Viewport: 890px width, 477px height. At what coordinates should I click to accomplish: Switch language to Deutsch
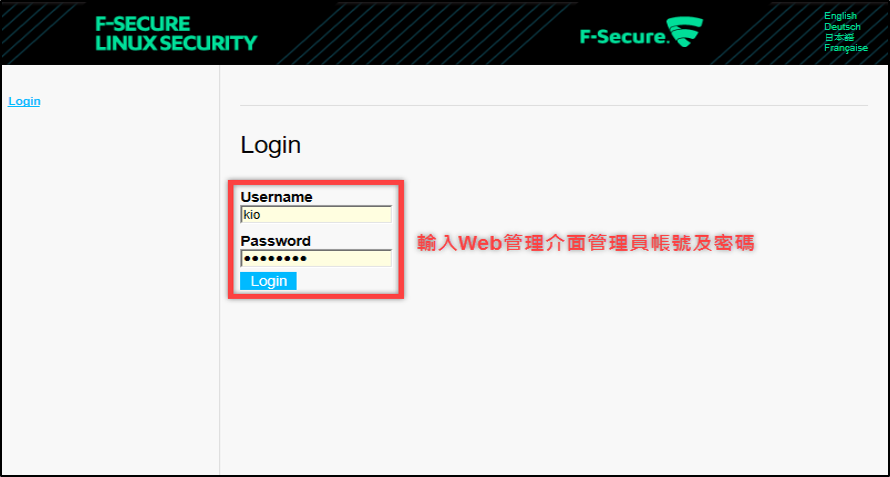pyautogui.click(x=842, y=27)
